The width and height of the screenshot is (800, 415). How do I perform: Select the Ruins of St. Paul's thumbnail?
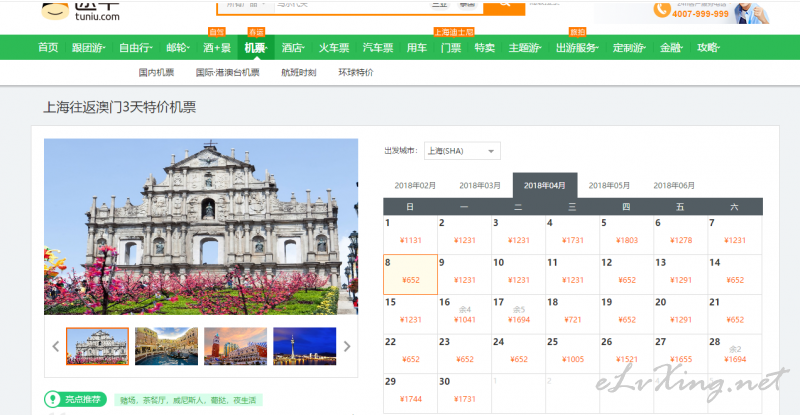tap(97, 346)
